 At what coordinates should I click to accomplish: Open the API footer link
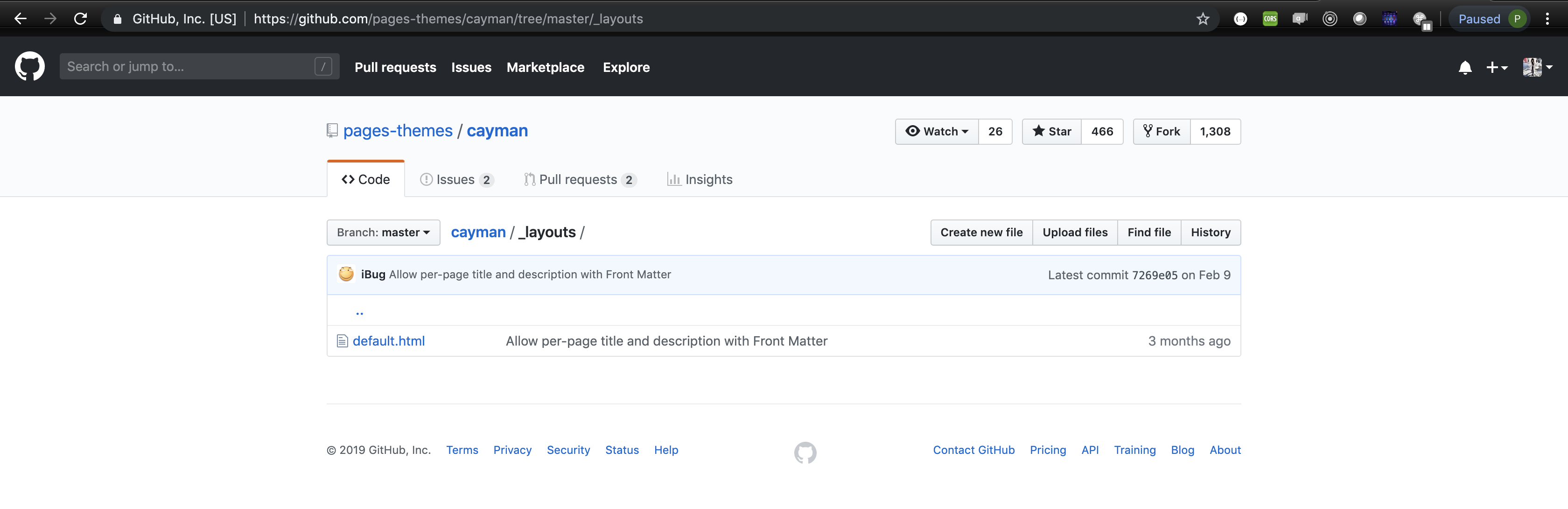point(1090,450)
